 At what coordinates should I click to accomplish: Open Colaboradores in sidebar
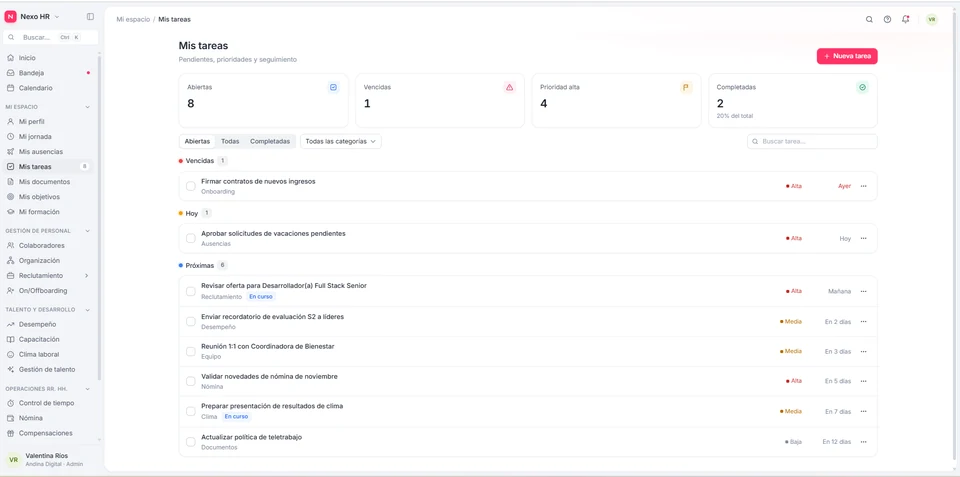click(48, 246)
